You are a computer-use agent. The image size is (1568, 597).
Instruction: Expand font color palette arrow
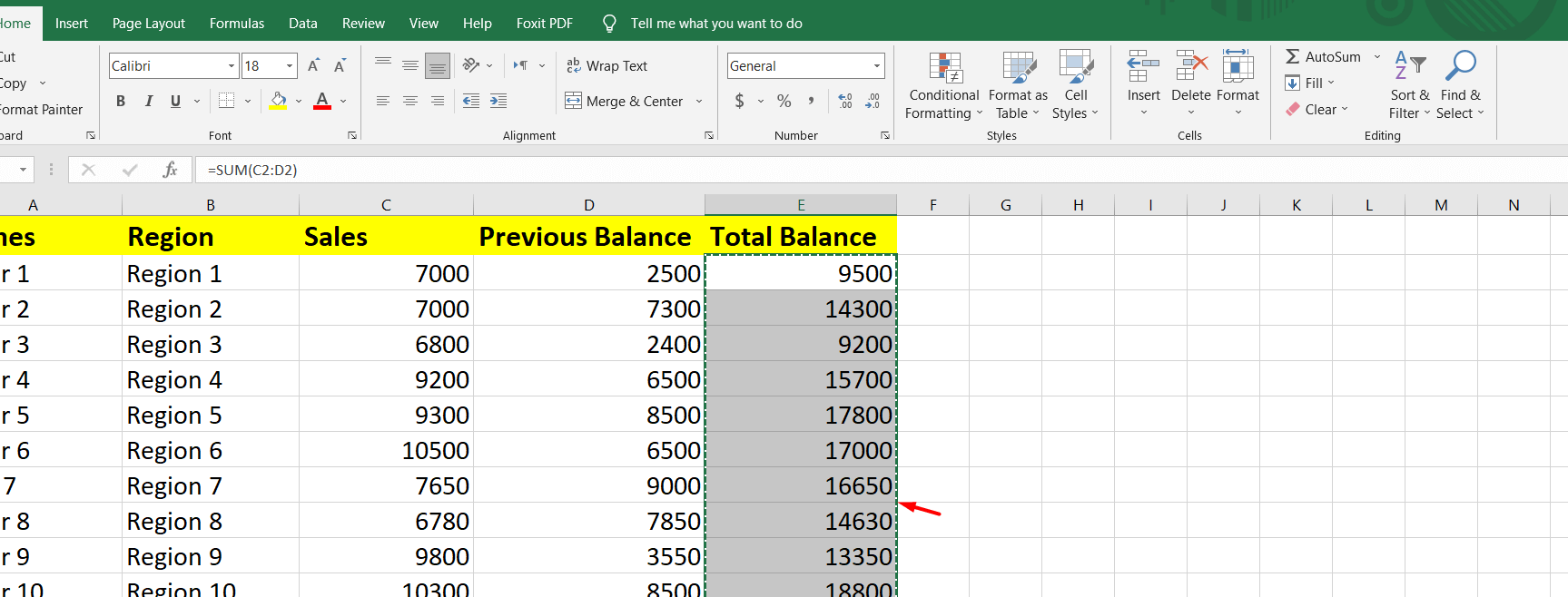point(343,101)
